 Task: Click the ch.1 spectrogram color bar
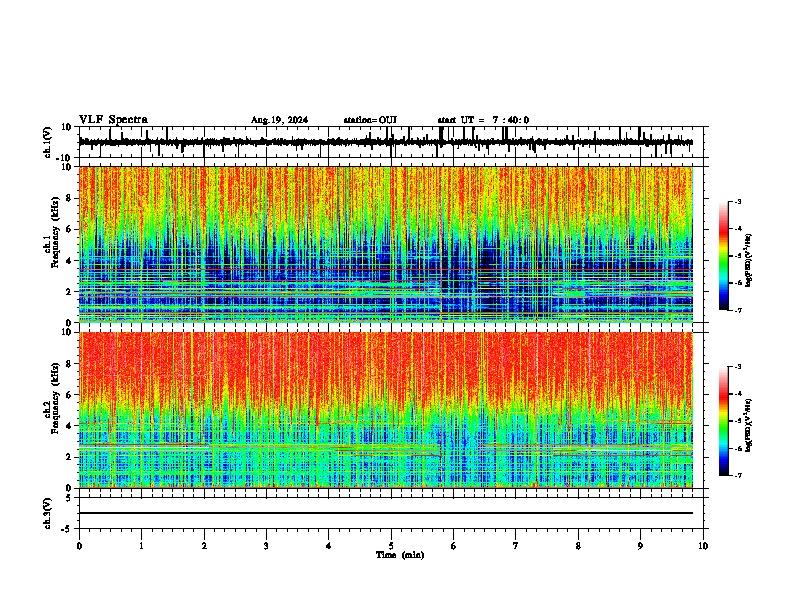723,256
